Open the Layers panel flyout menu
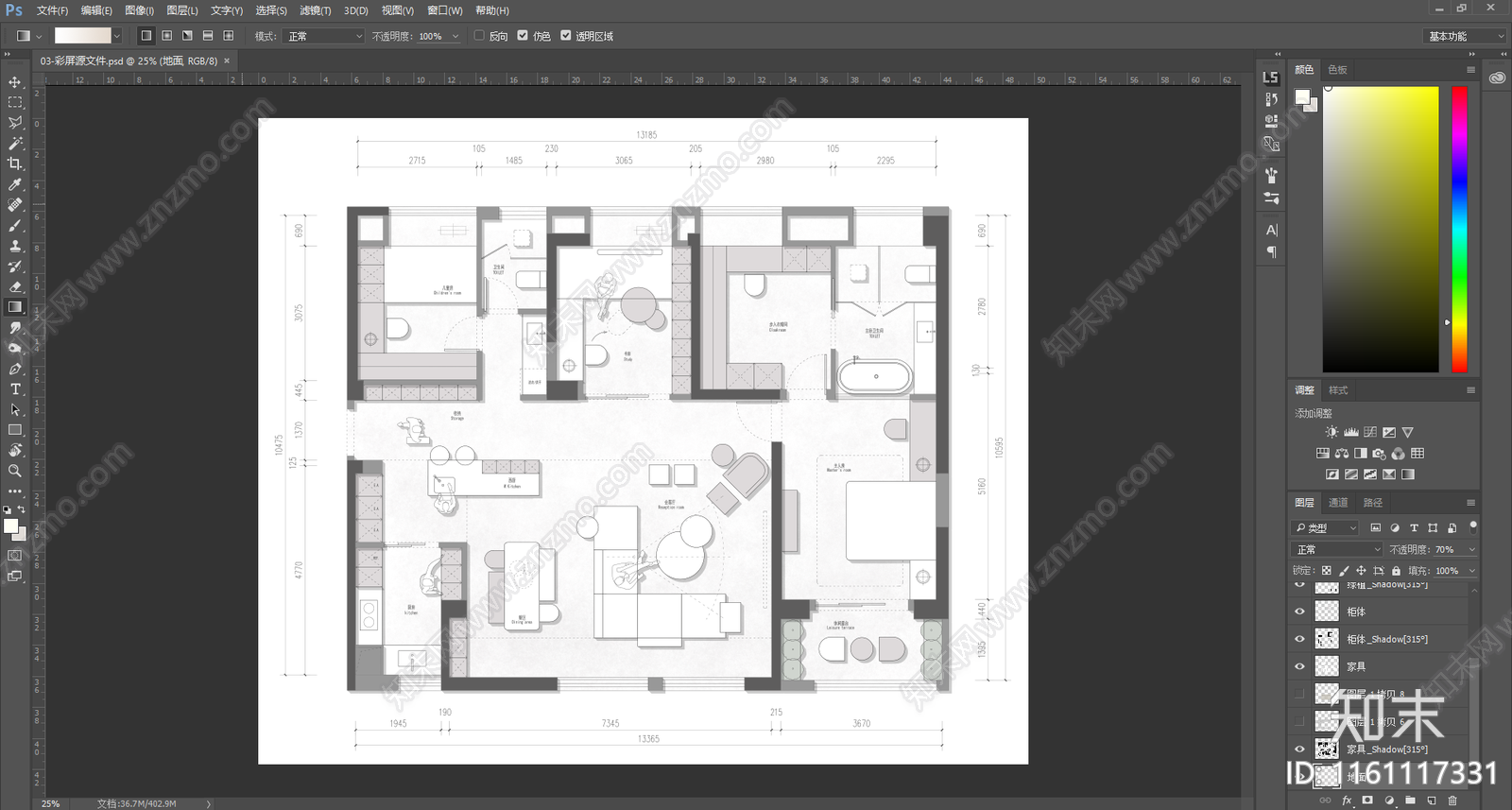The image size is (1512, 810). pos(1470,503)
